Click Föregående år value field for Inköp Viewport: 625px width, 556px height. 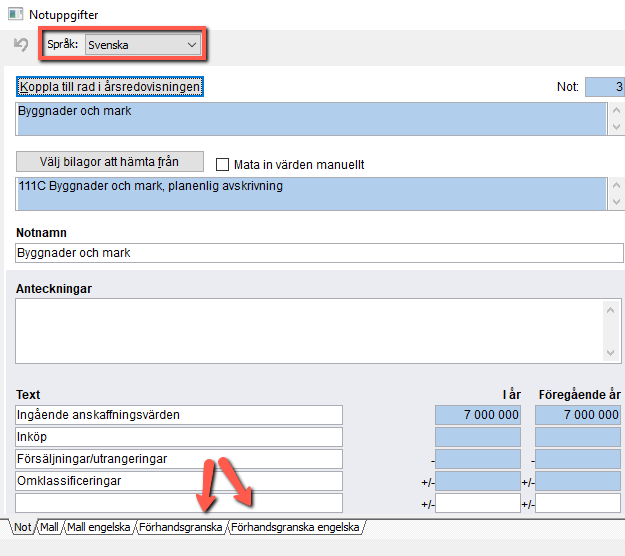pos(578,437)
